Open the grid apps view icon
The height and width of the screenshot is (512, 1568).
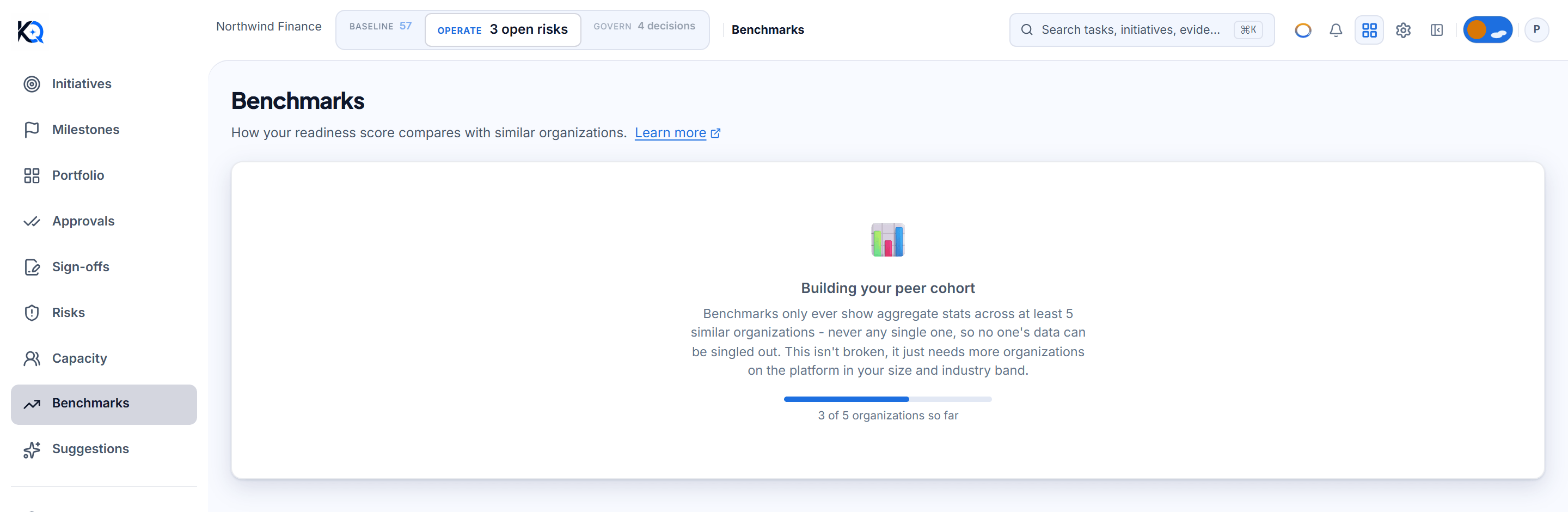(x=1369, y=30)
